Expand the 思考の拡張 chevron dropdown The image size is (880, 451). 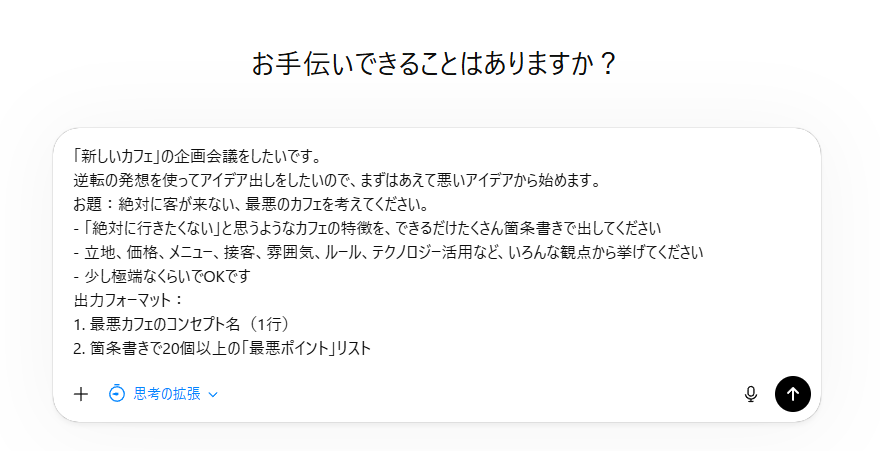[x=214, y=394]
